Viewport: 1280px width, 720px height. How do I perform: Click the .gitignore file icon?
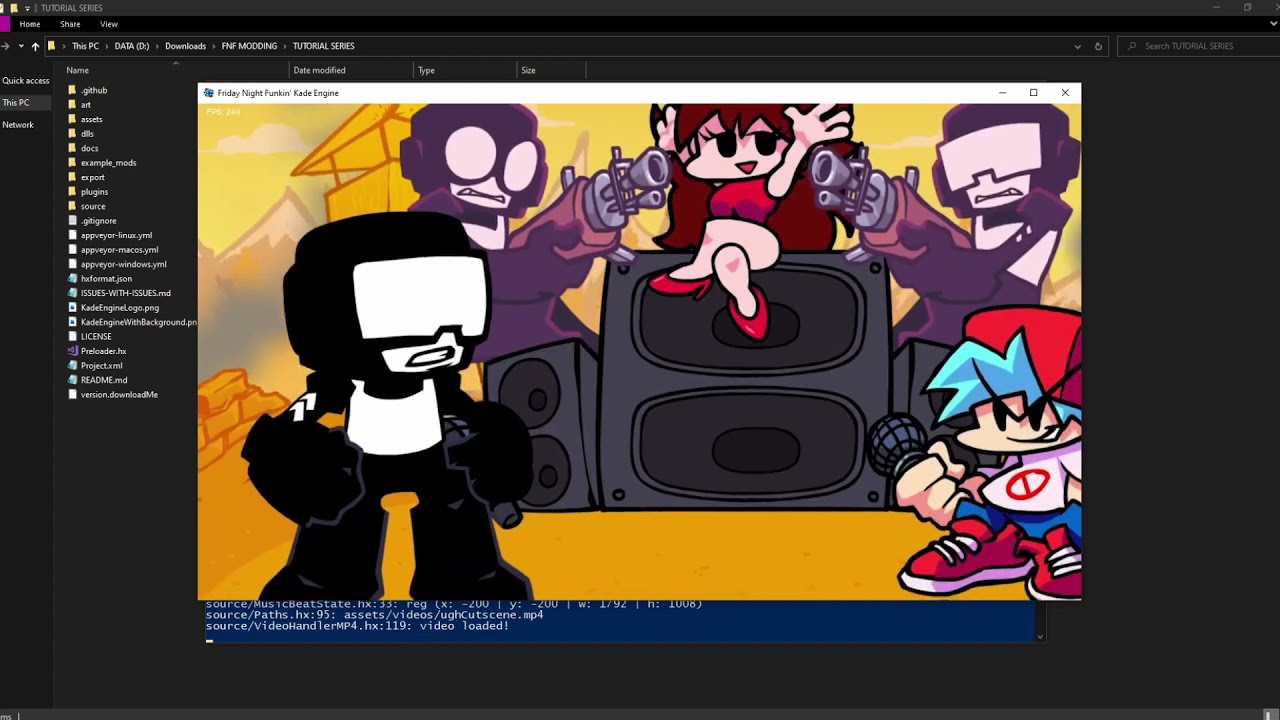(x=72, y=221)
